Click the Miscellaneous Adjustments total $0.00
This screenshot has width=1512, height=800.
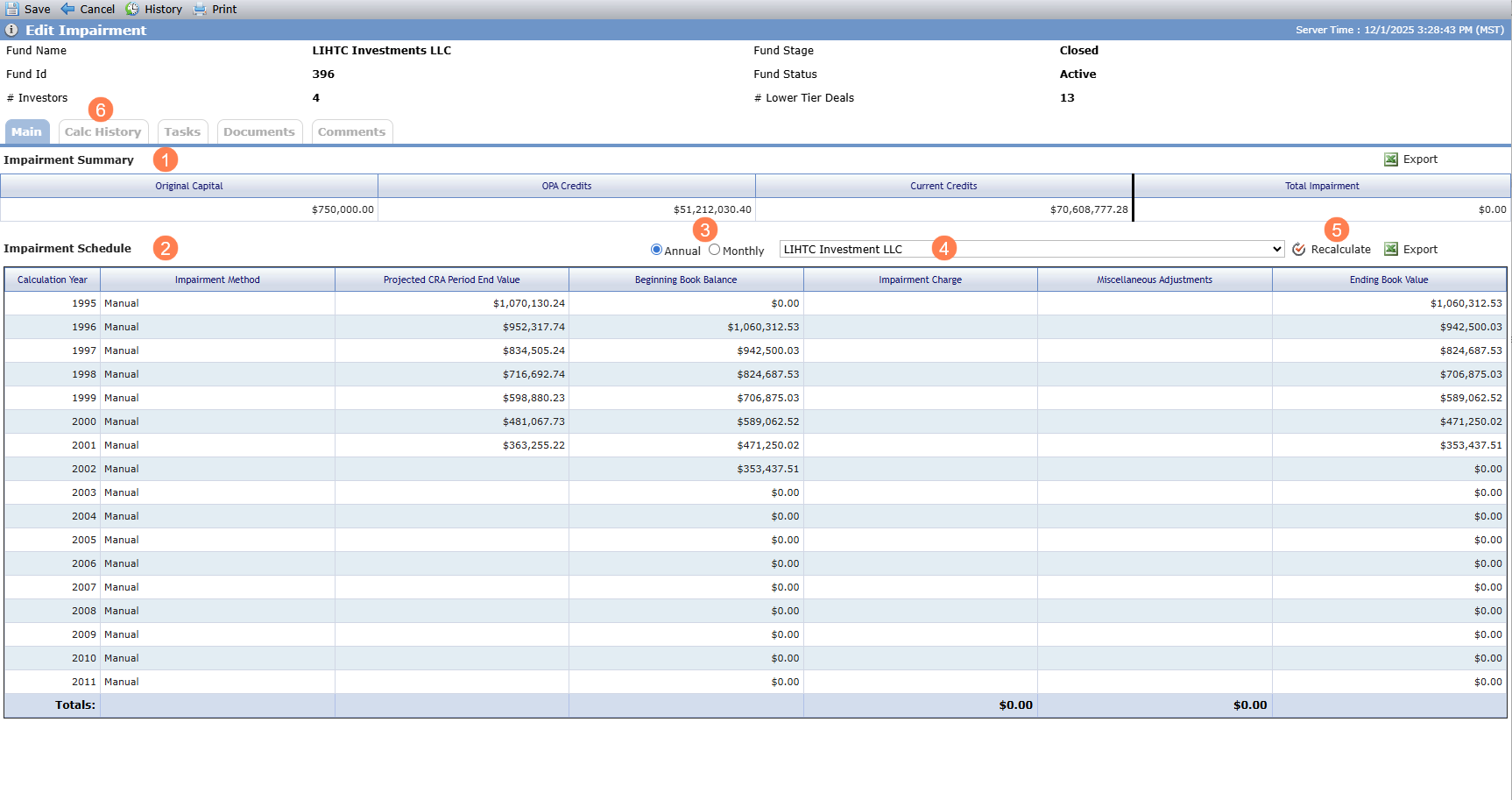[1250, 704]
